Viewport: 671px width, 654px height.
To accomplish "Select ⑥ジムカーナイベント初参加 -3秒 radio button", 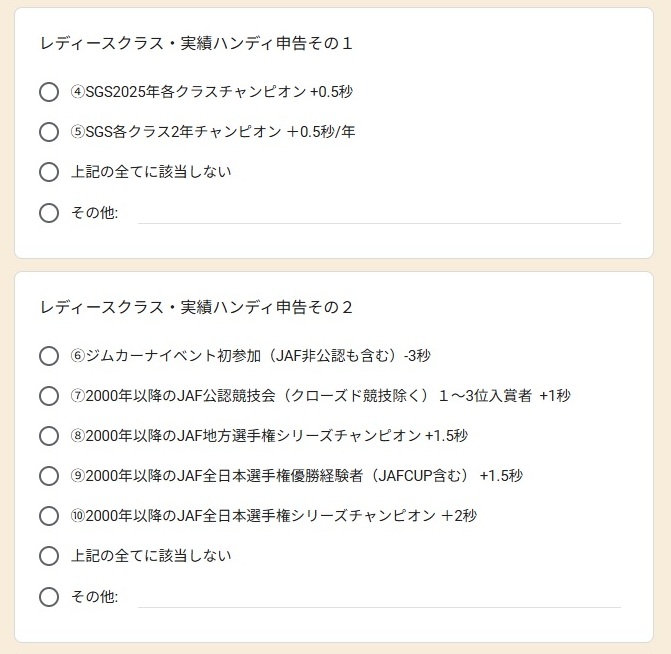I will coord(49,356).
